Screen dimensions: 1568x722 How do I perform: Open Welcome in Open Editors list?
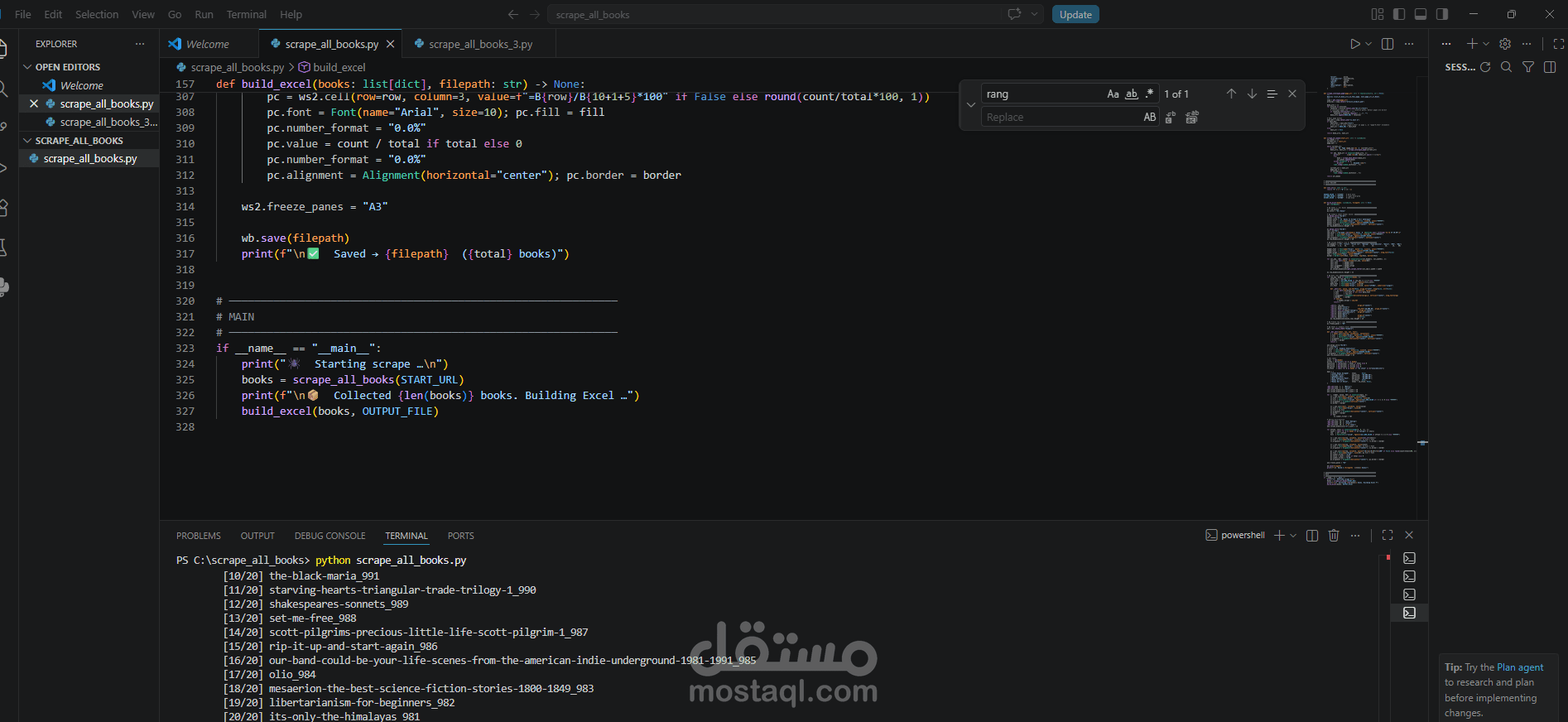tap(81, 85)
